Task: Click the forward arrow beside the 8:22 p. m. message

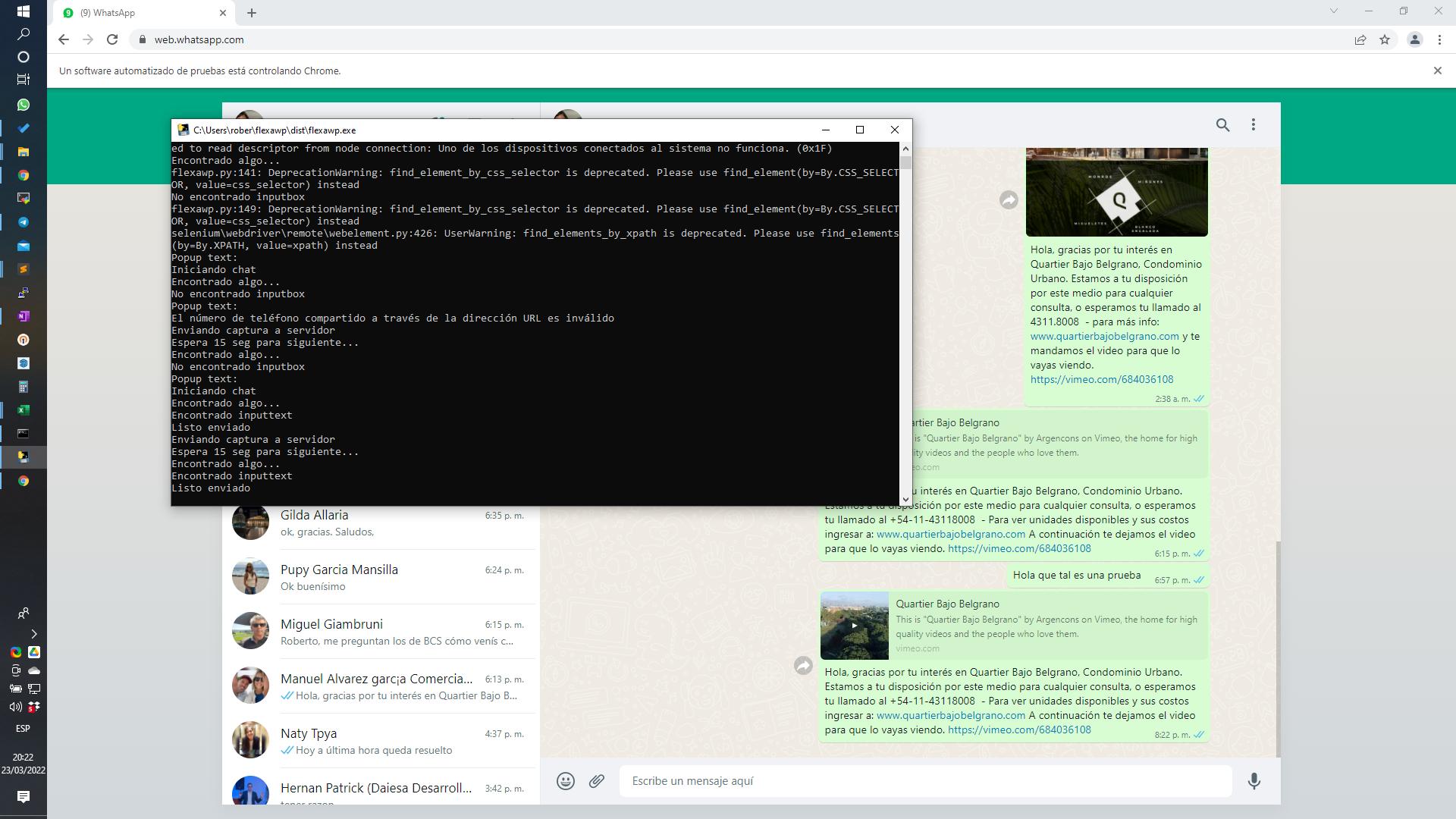Action: (x=803, y=666)
